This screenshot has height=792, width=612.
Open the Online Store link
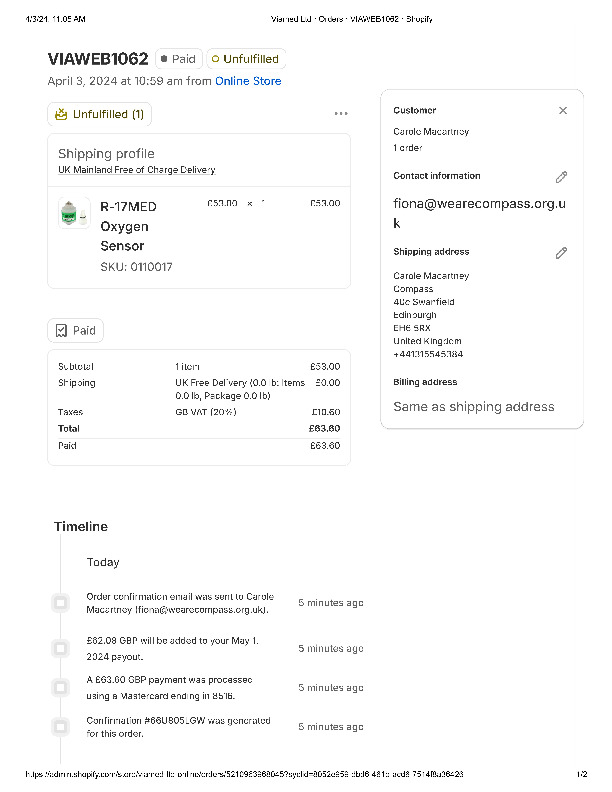248,81
